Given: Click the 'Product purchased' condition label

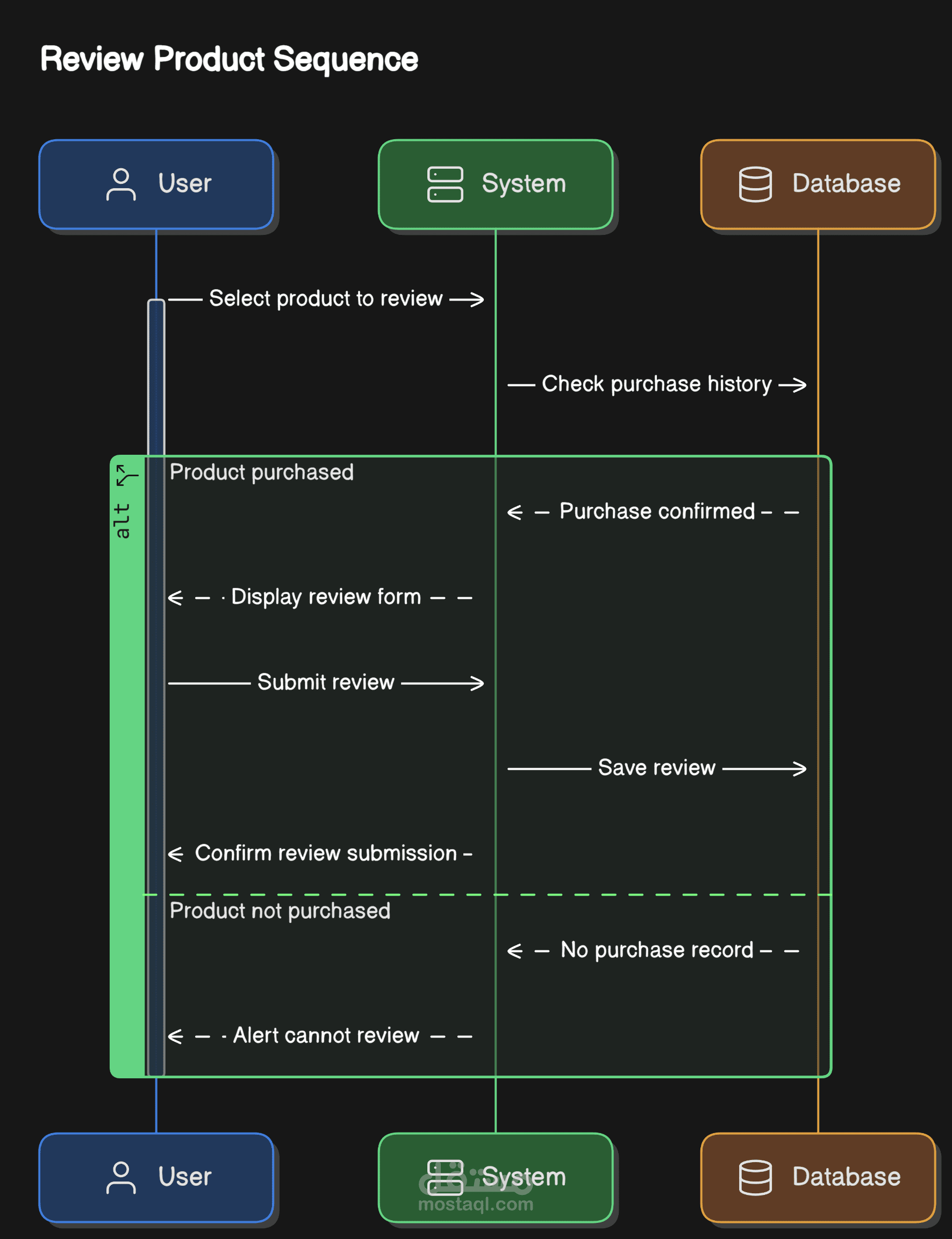Looking at the screenshot, I should [261, 472].
